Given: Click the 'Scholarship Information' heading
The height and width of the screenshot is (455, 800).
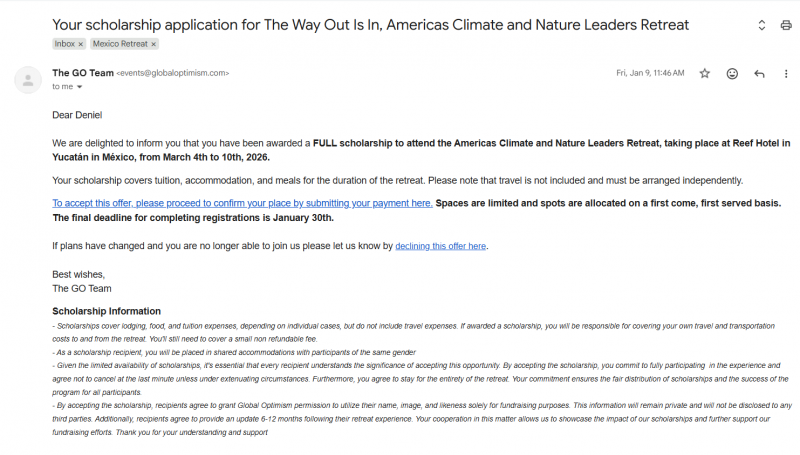Looking at the screenshot, I should tap(106, 311).
